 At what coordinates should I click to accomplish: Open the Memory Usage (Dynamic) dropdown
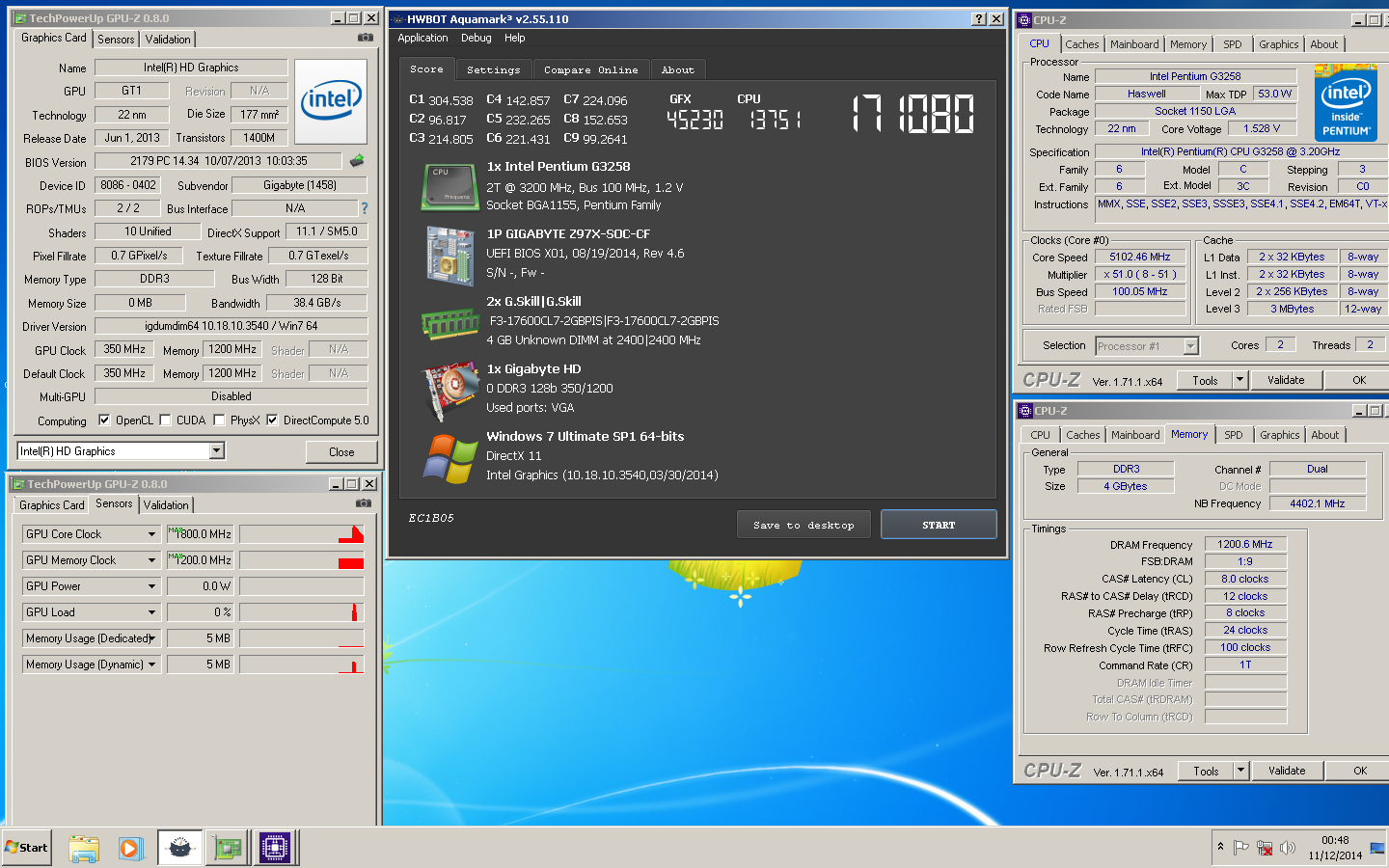pyautogui.click(x=151, y=665)
